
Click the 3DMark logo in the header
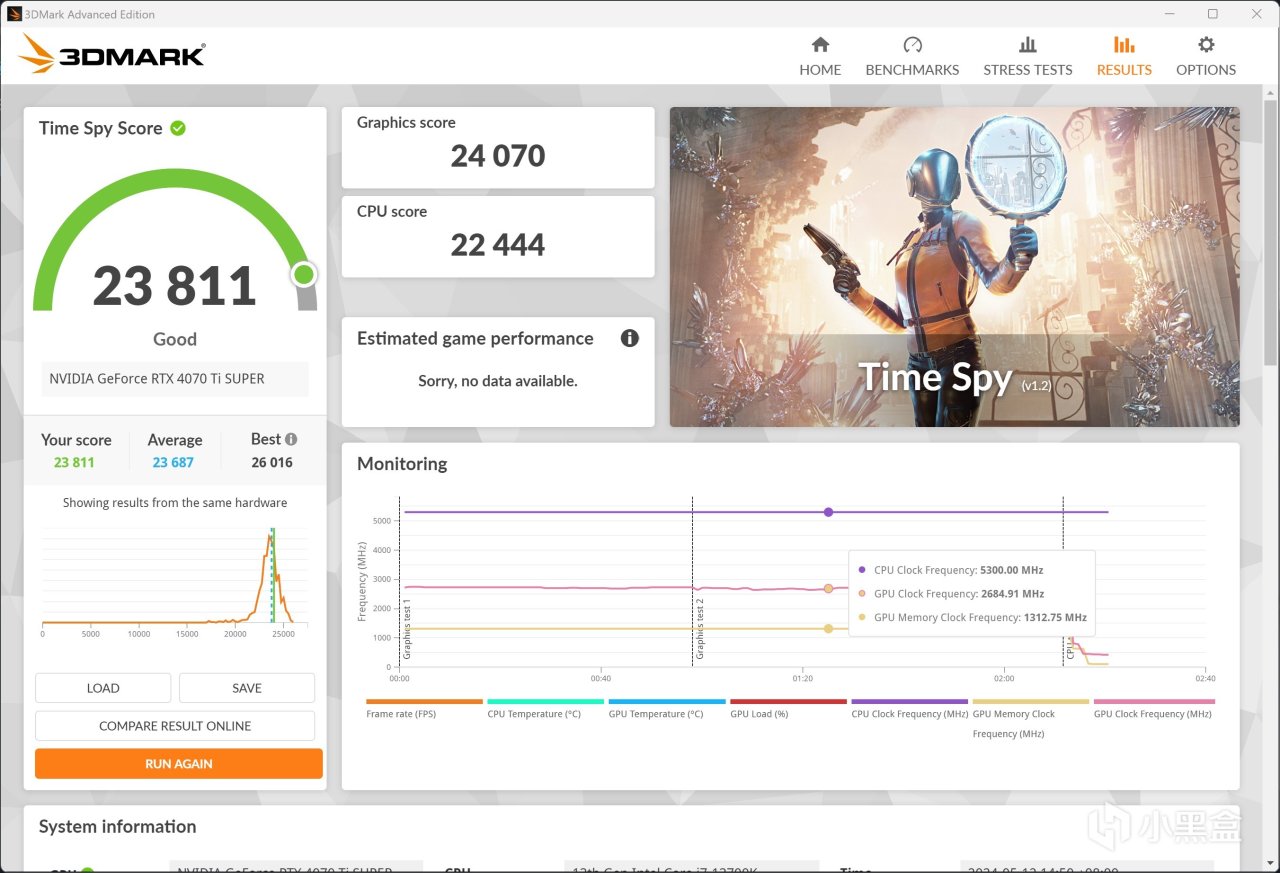click(x=112, y=54)
